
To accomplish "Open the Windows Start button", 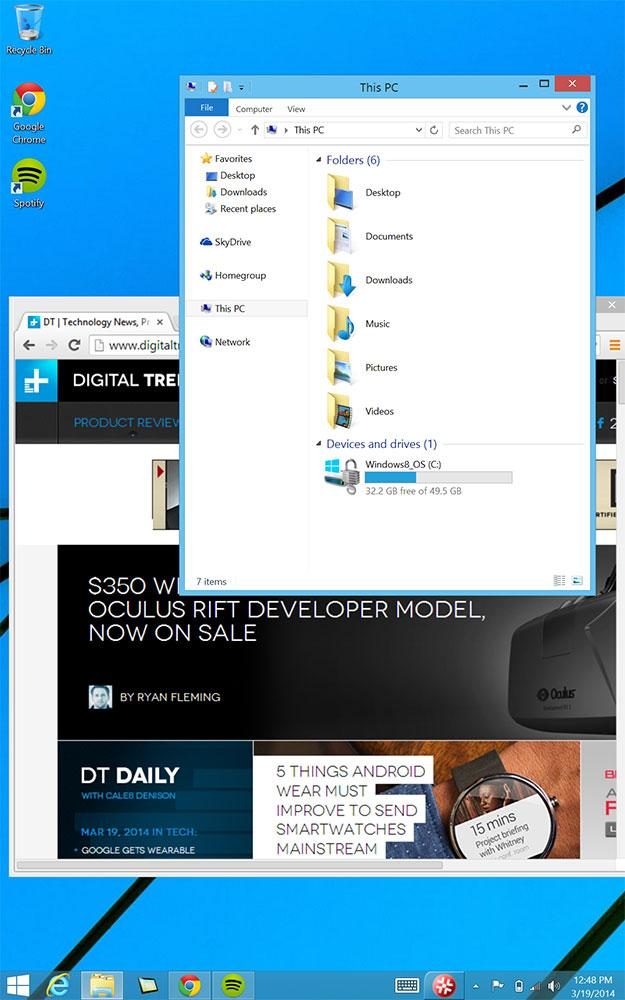I will (17, 985).
